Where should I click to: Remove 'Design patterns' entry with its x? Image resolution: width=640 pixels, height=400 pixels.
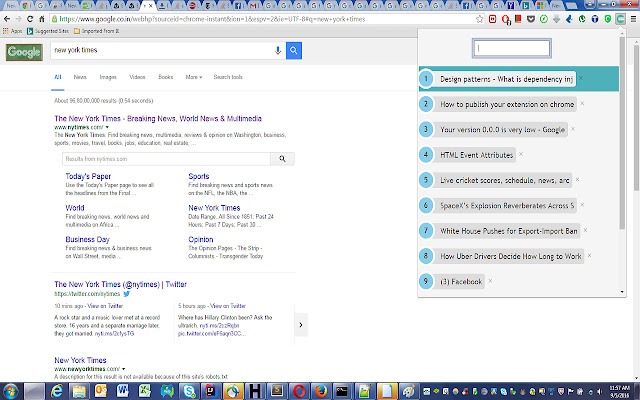(580, 78)
